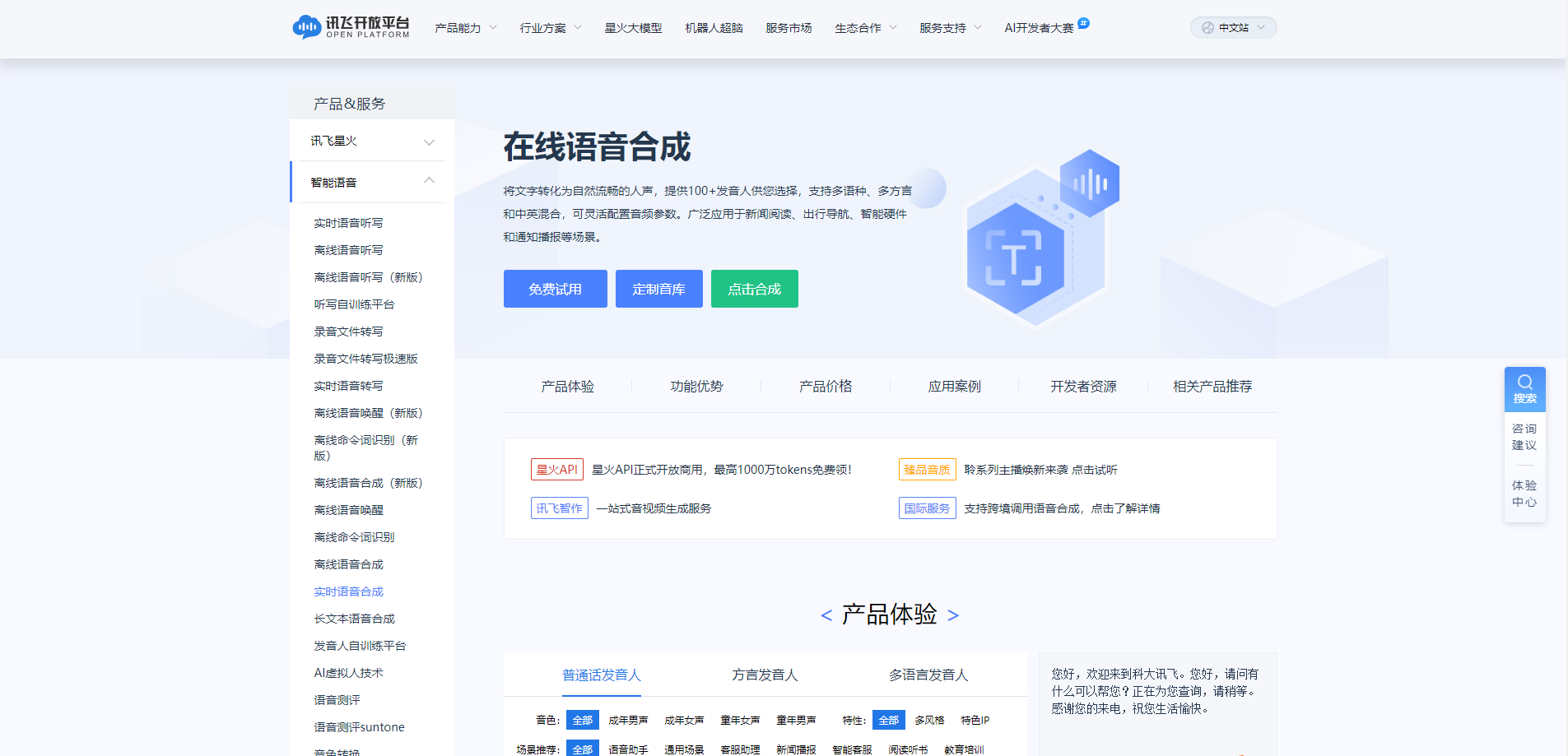The width and height of the screenshot is (1568, 756).
Task: Click 咨询建议 on the floating sidebar
Action: [x=1524, y=437]
